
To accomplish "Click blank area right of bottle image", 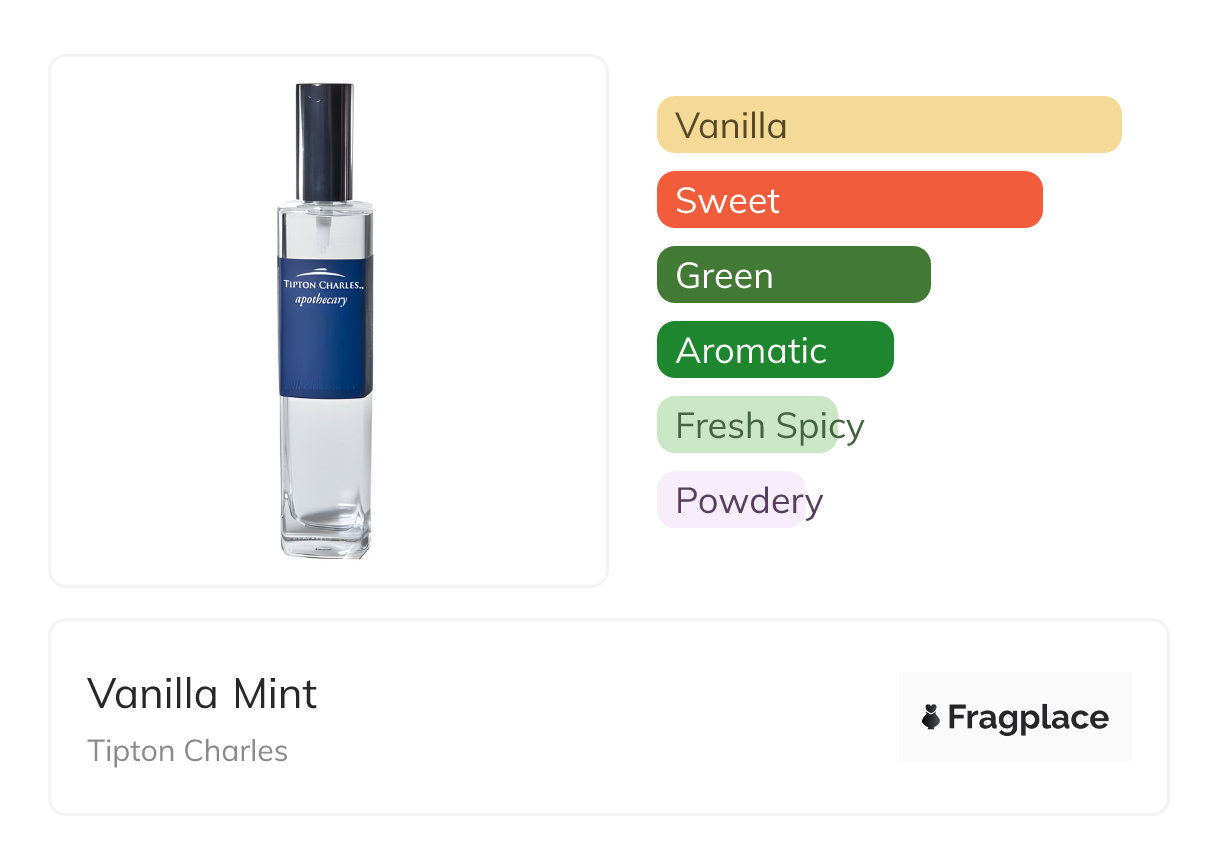I will coord(490,320).
